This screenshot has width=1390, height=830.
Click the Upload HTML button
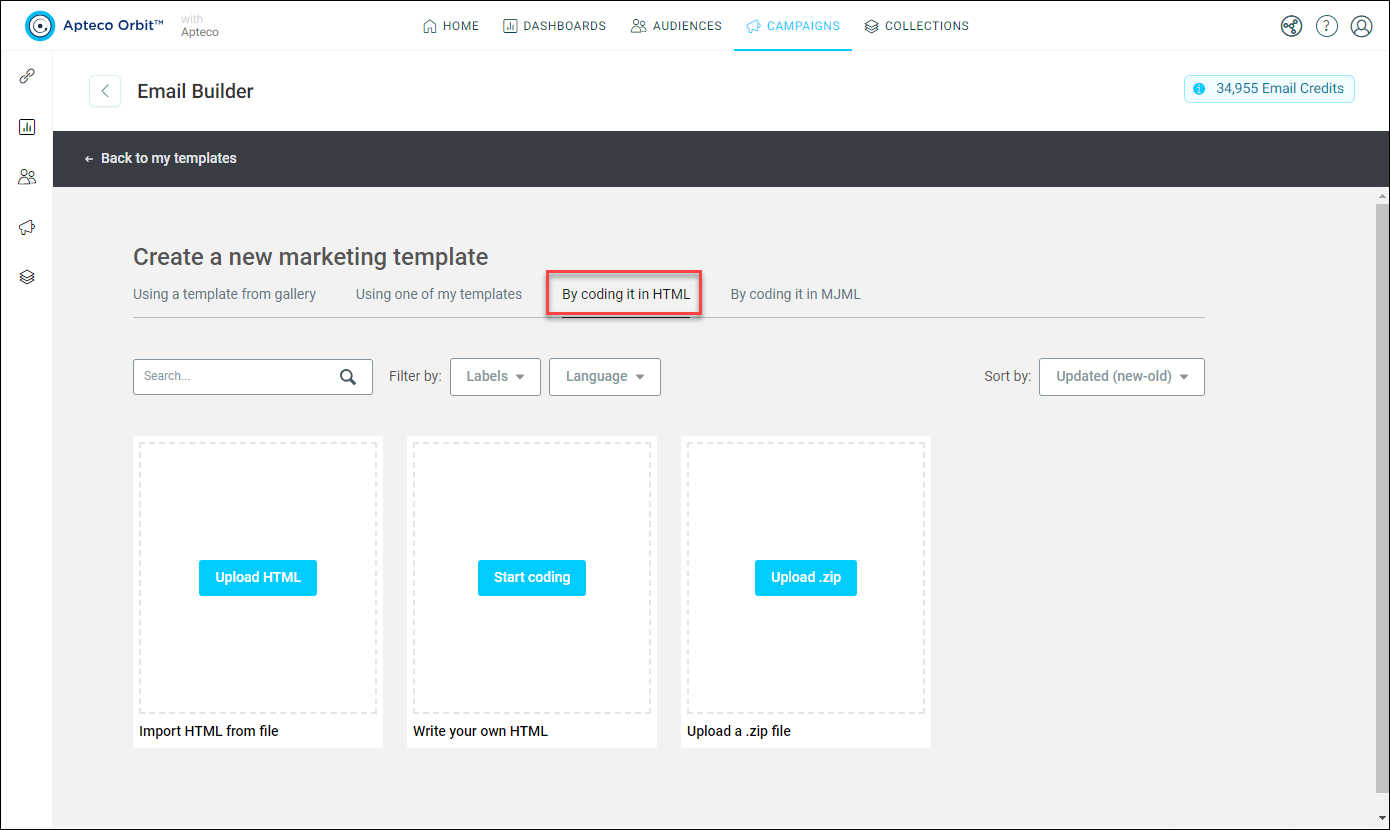tap(258, 578)
